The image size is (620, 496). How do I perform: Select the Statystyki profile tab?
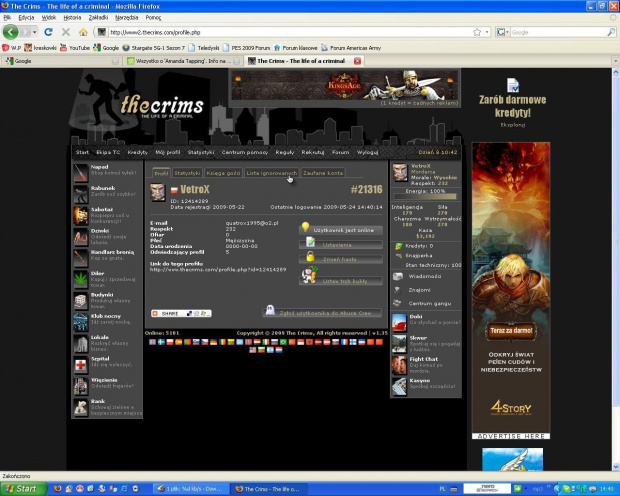187,173
